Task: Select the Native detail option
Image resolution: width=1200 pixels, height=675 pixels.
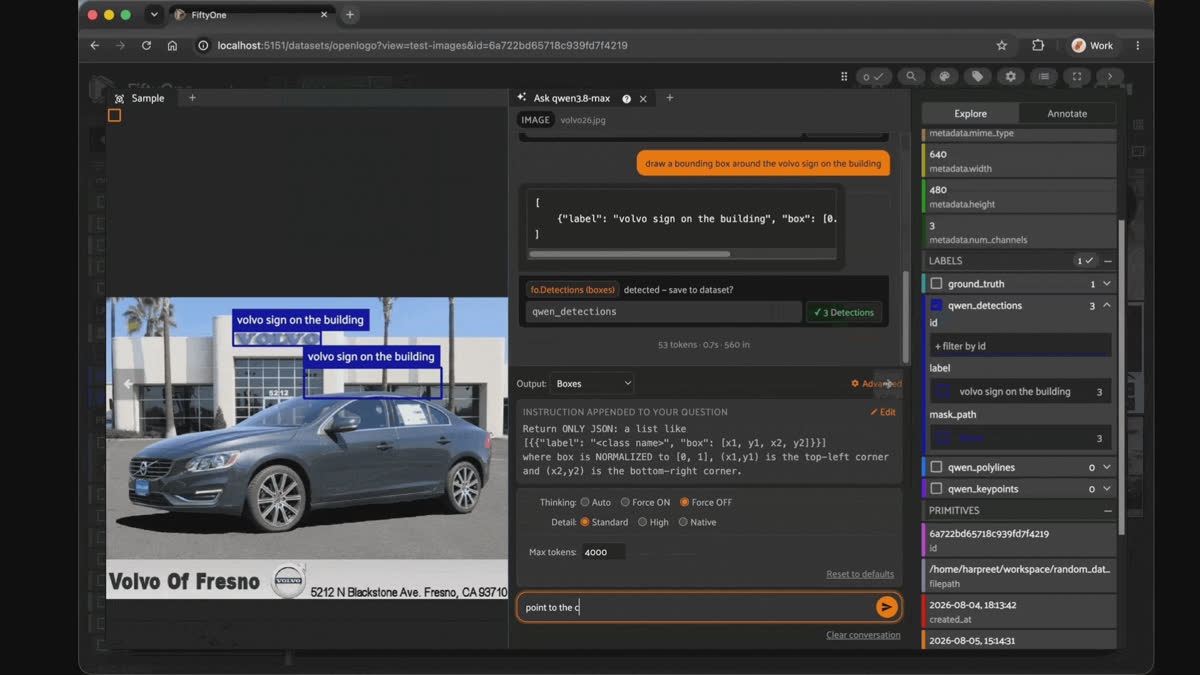Action: (x=683, y=522)
